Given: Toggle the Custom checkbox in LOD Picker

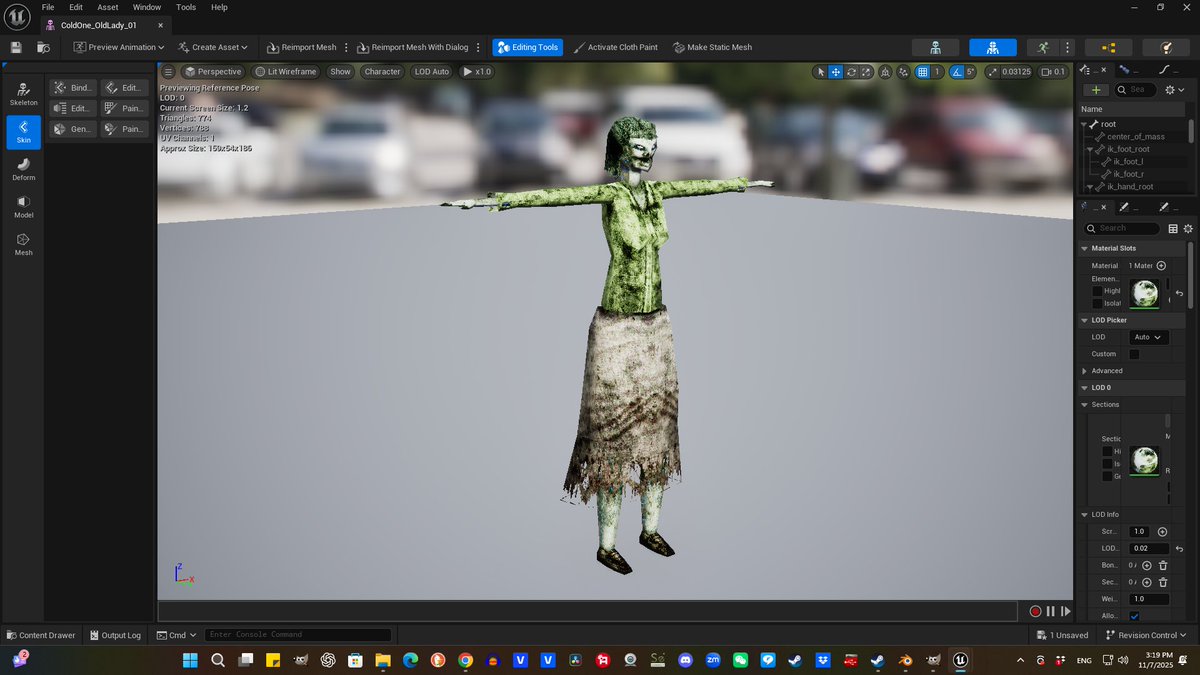Looking at the screenshot, I should pyautogui.click(x=1134, y=354).
